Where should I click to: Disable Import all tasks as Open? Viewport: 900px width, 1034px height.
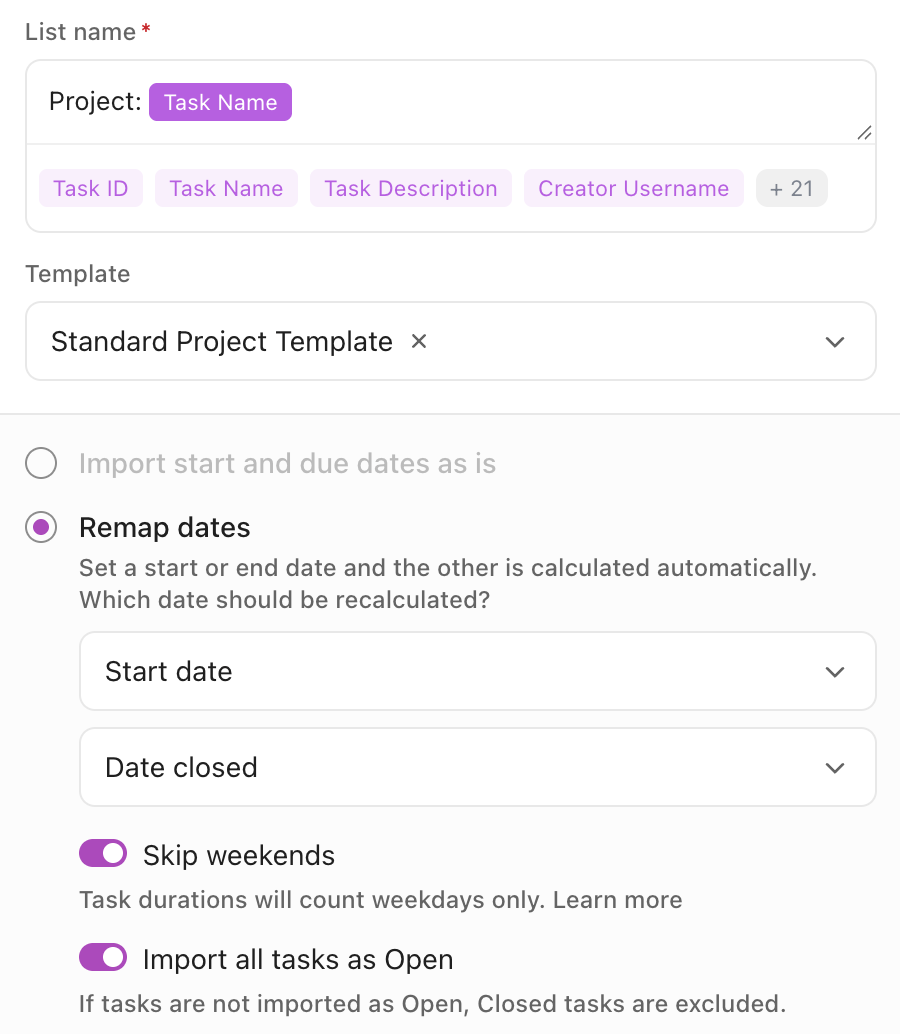click(103, 957)
